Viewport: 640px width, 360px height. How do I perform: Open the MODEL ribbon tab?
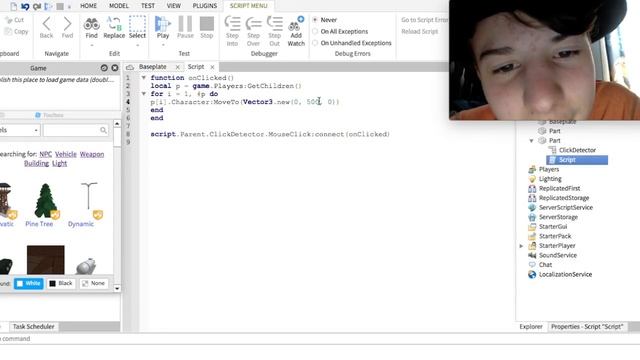coord(119,6)
